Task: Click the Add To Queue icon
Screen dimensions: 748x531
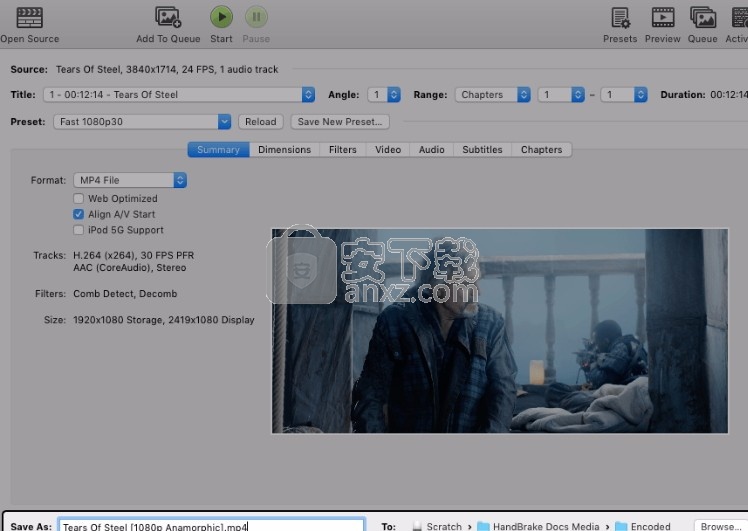Action: coord(168,17)
